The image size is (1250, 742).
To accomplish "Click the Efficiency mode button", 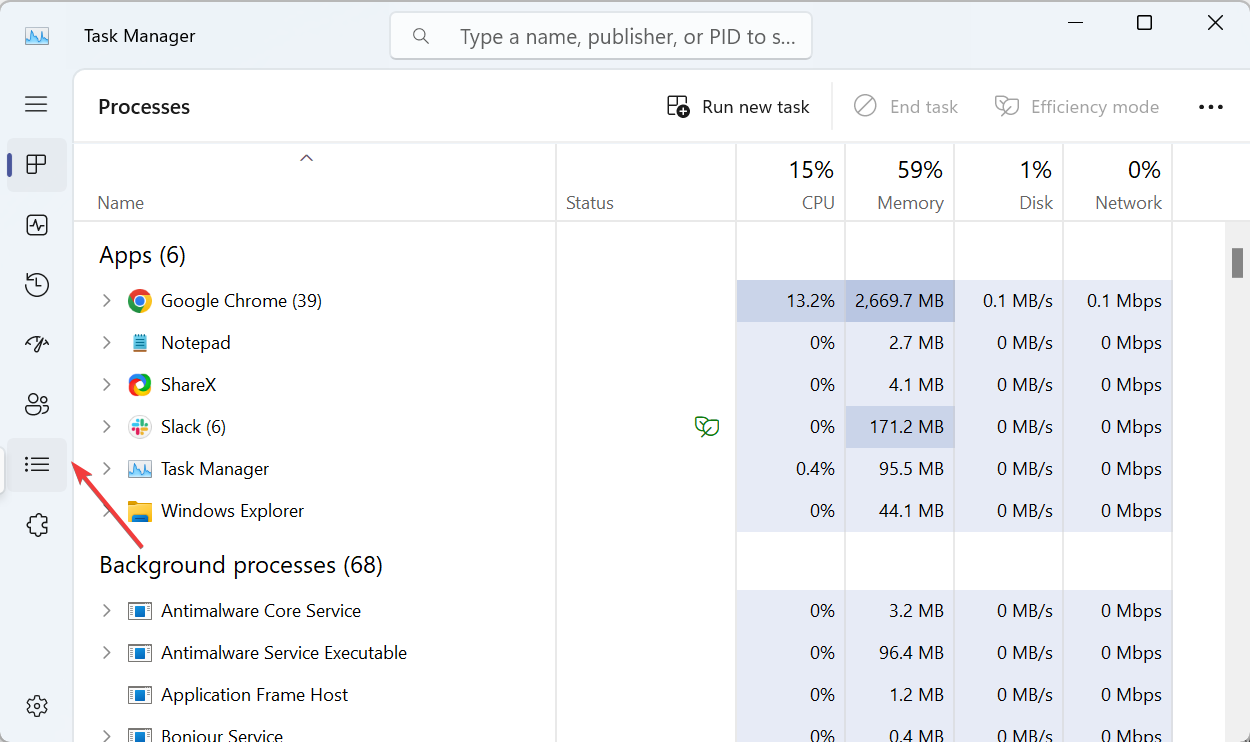I will (x=1076, y=107).
